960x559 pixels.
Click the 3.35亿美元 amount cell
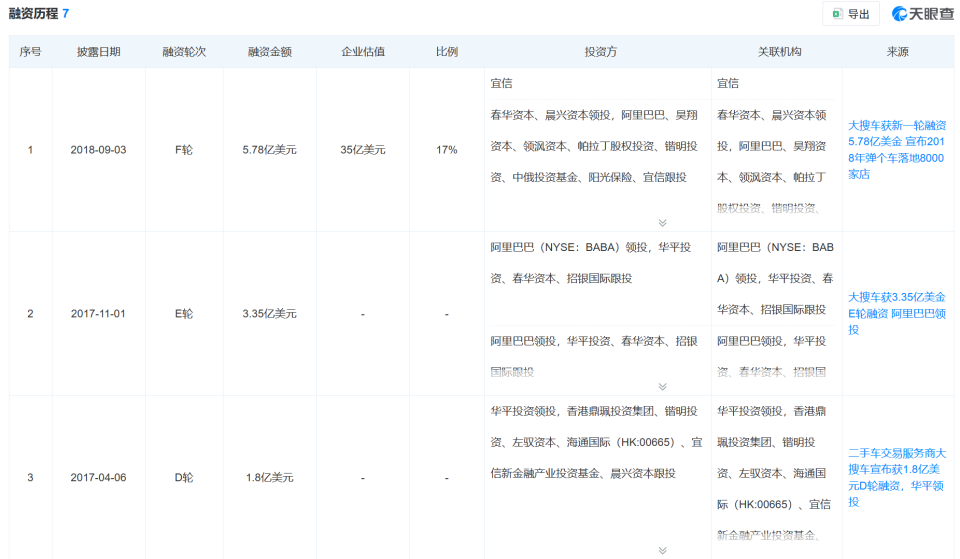click(x=269, y=313)
